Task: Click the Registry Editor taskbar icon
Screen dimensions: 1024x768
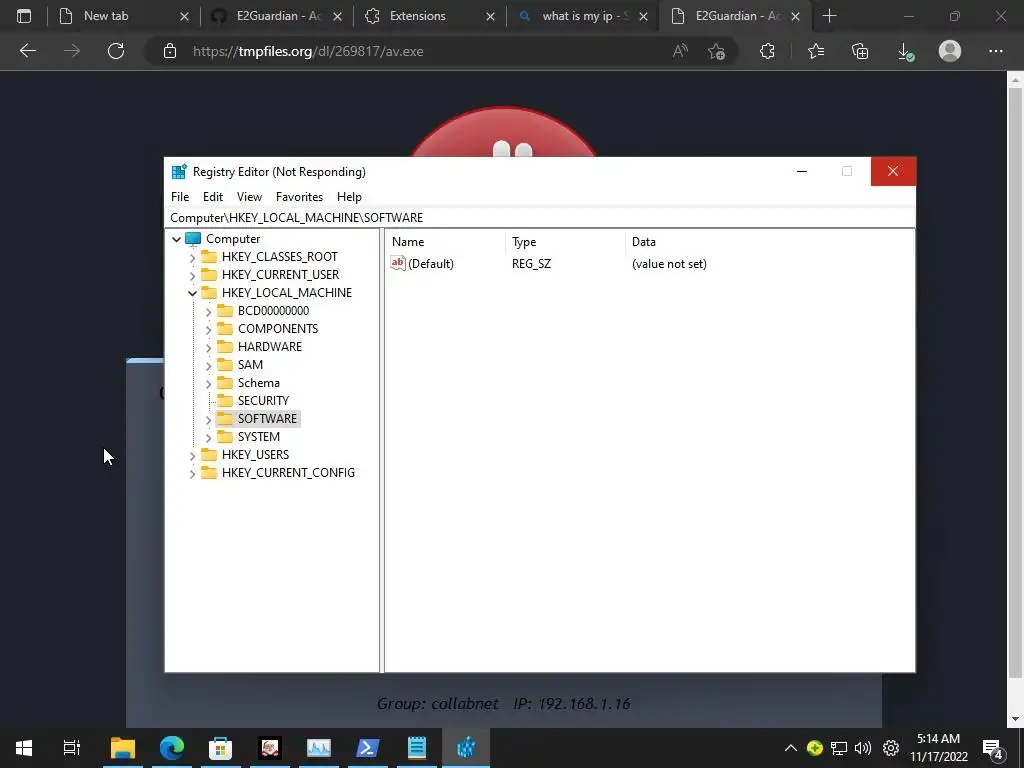Action: click(x=466, y=747)
